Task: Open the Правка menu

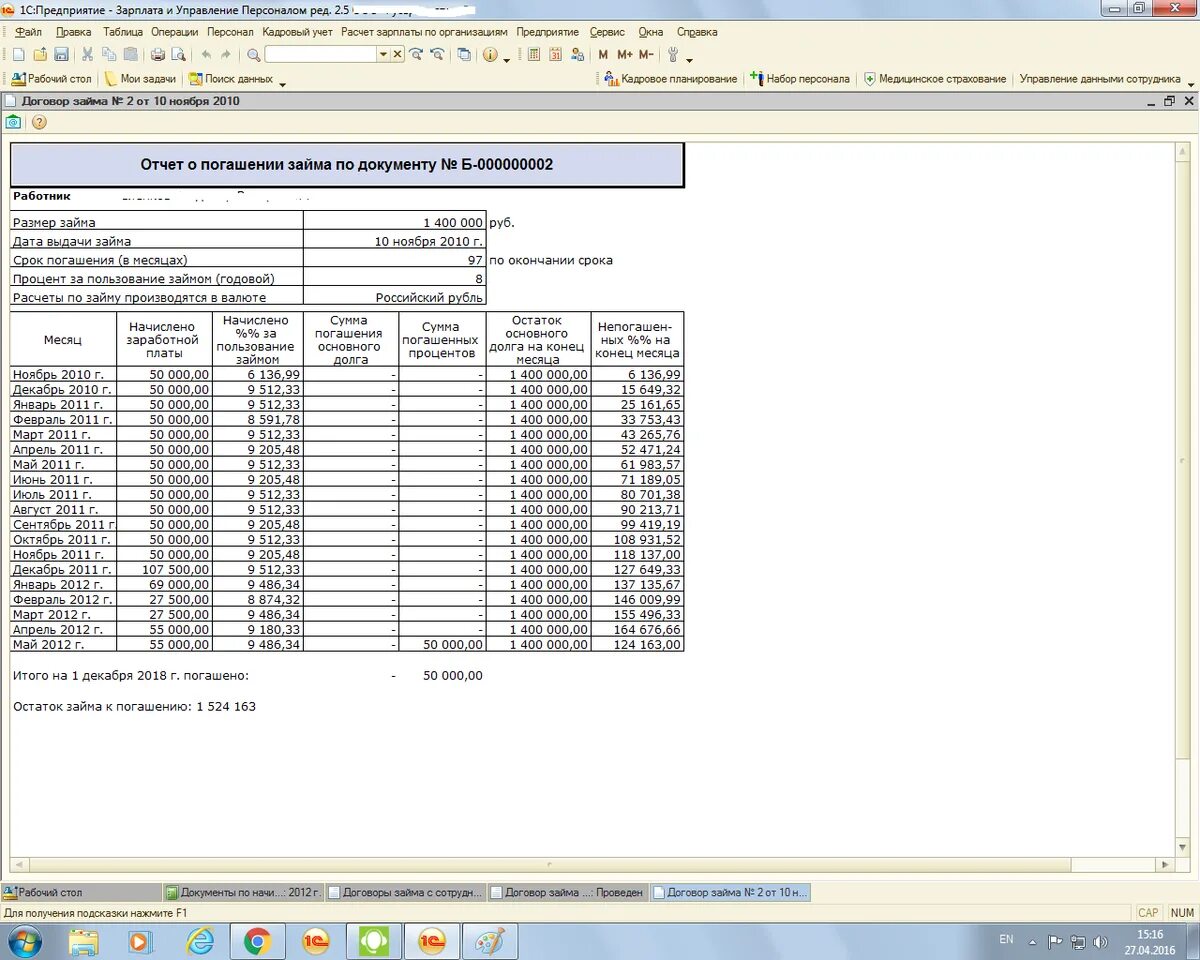Action: pyautogui.click(x=74, y=32)
